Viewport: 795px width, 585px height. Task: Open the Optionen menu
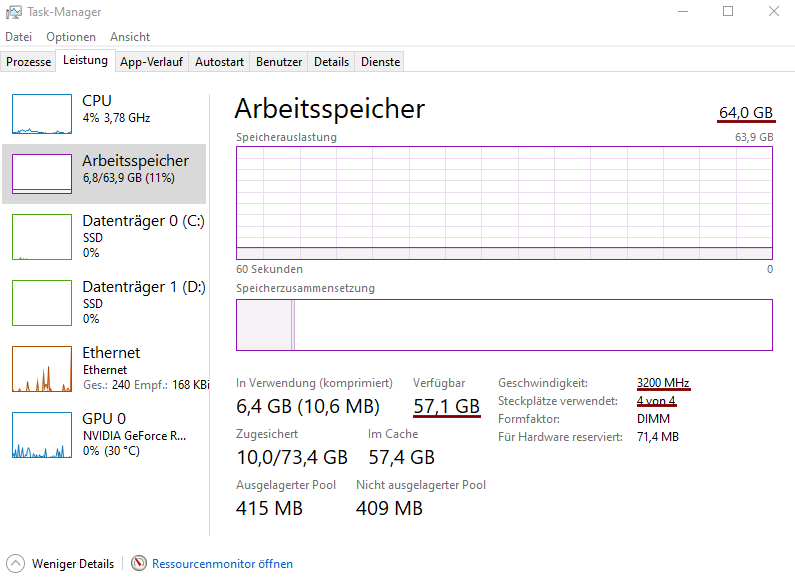(x=71, y=37)
